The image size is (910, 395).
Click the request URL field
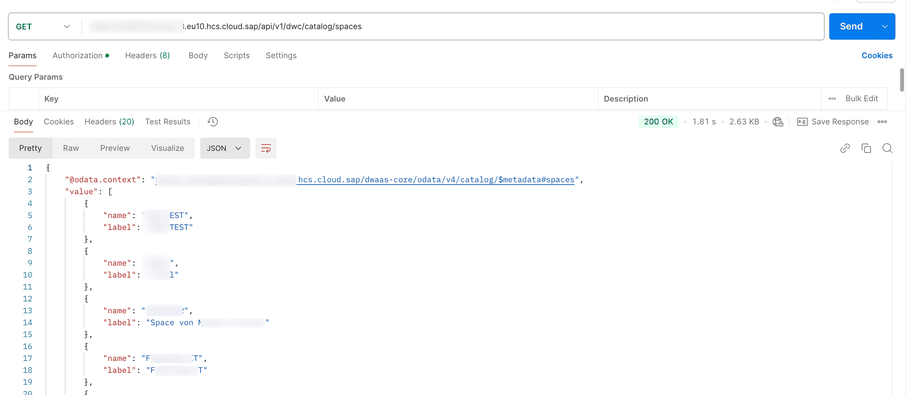453,27
